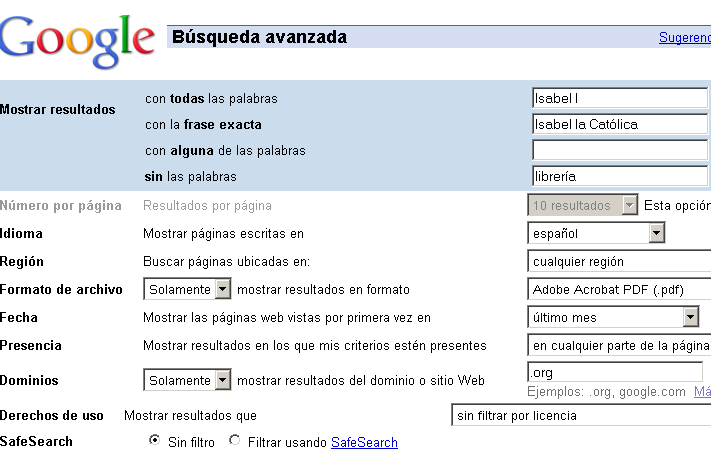The width and height of the screenshot is (711, 464).
Task: Click the 'Derechos de uso' label
Action: 52,415
